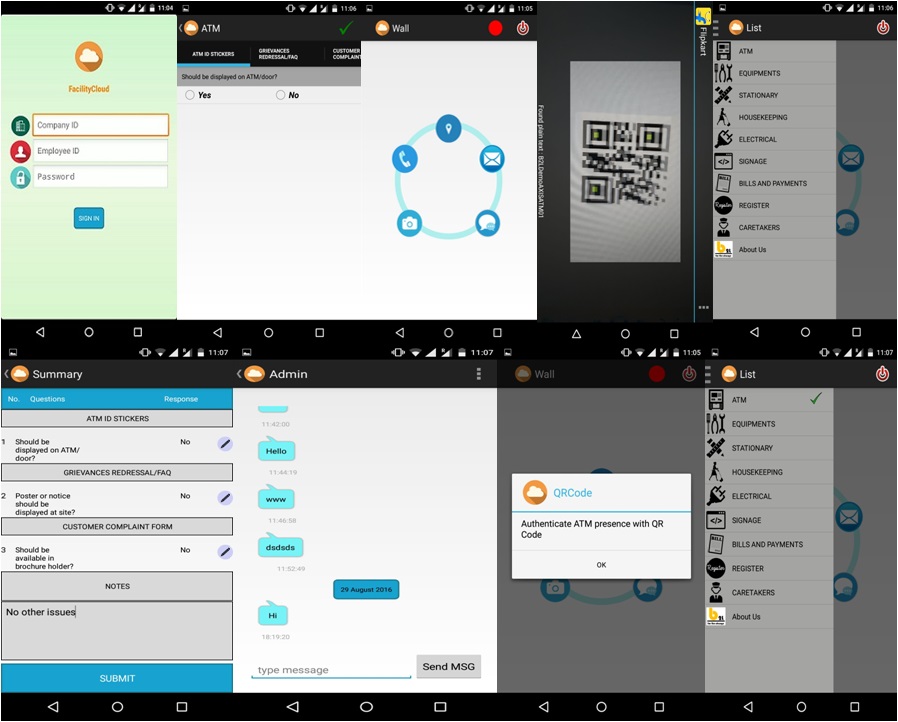Click the type message text field
Image resolution: width=898 pixels, height=722 pixels.
point(330,670)
